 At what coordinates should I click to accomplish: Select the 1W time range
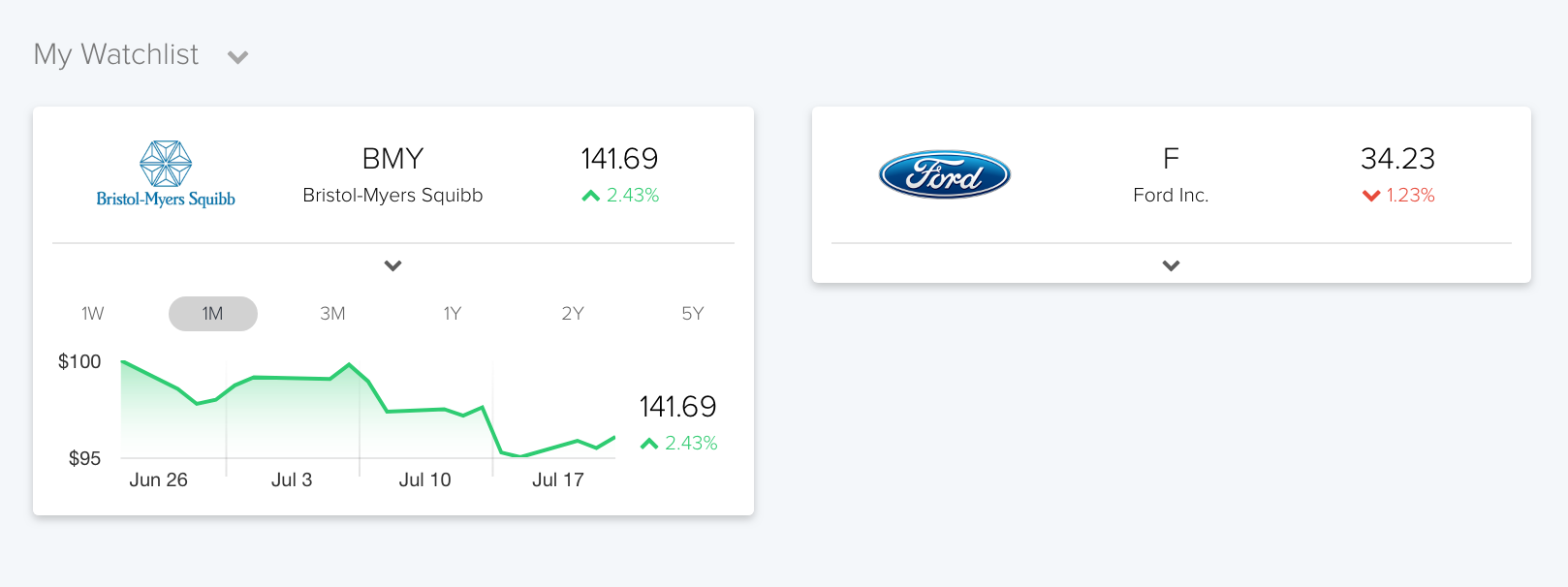(x=93, y=314)
